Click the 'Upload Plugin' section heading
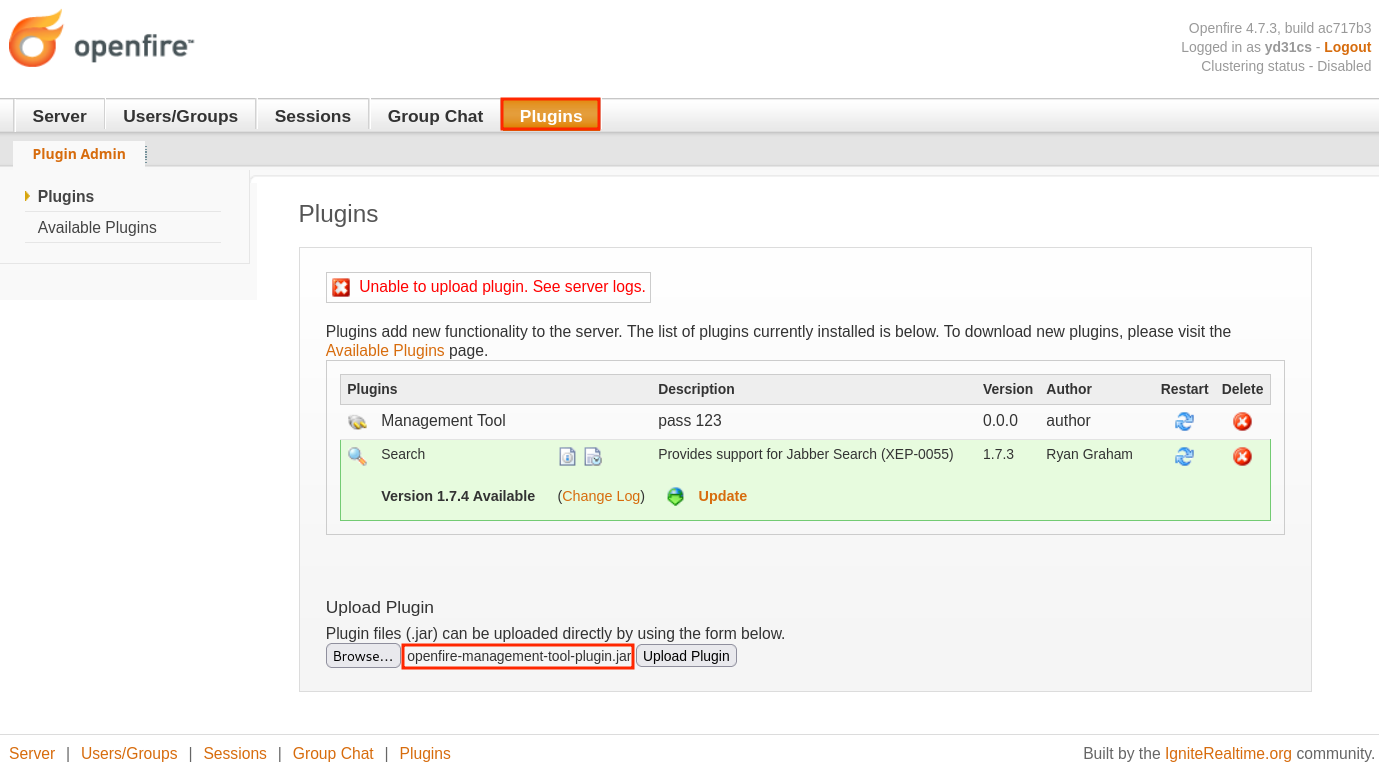Screen dimensions: 1379x775 point(380,607)
